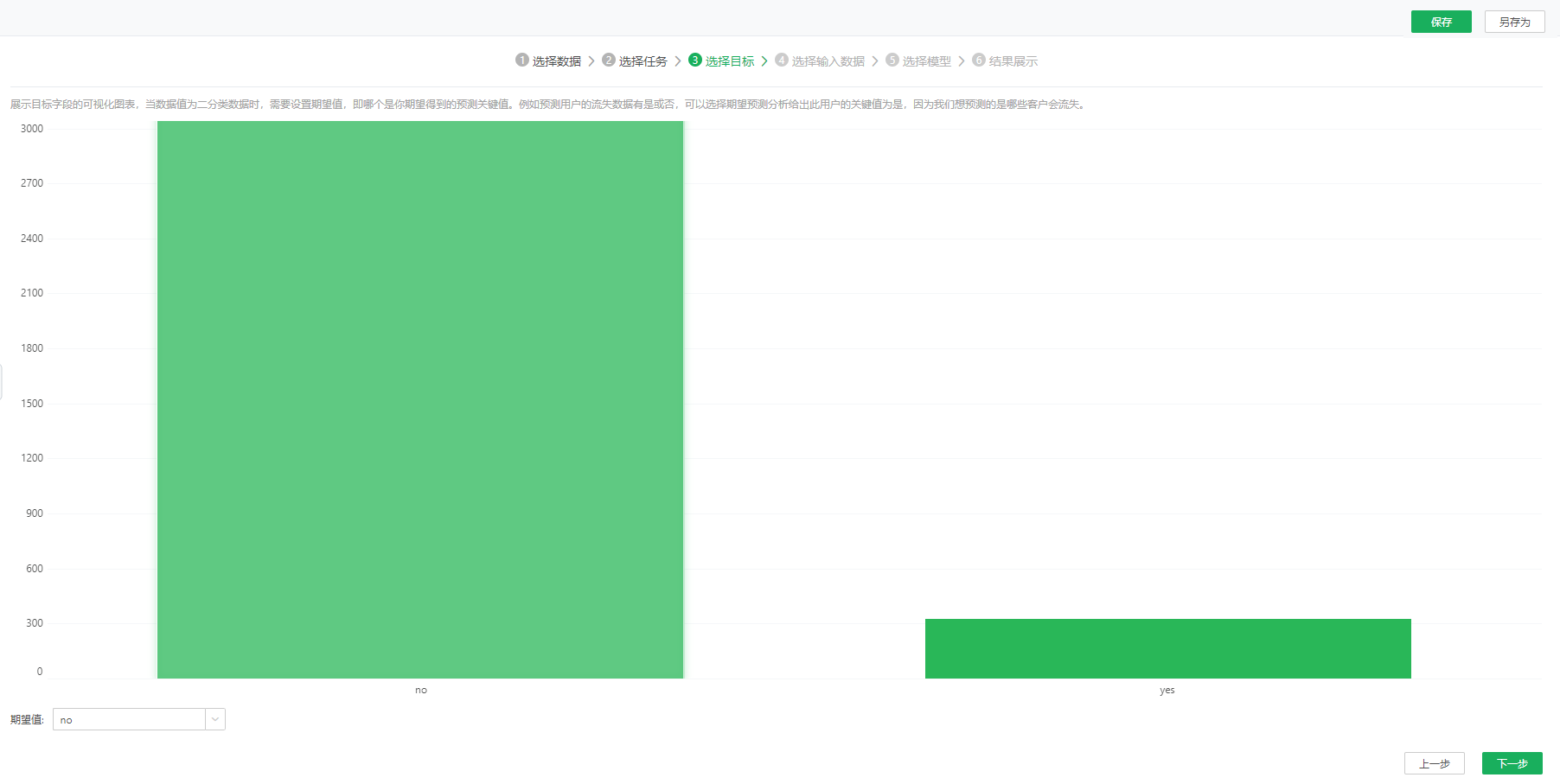Image resolution: width=1560 pixels, height=784 pixels.
Task: Click the step 4 number circle icon
Action: click(x=782, y=60)
